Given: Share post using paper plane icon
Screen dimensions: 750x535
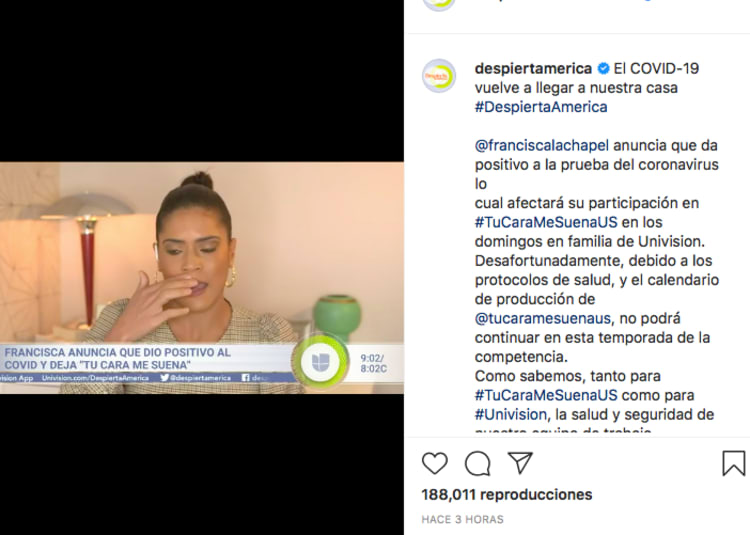Looking at the screenshot, I should (520, 463).
